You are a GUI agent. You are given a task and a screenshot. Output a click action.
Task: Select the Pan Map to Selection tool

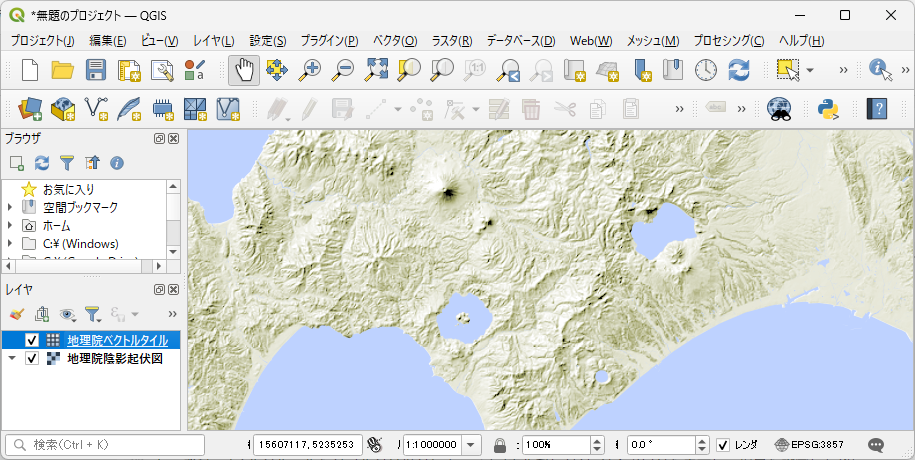[277, 70]
